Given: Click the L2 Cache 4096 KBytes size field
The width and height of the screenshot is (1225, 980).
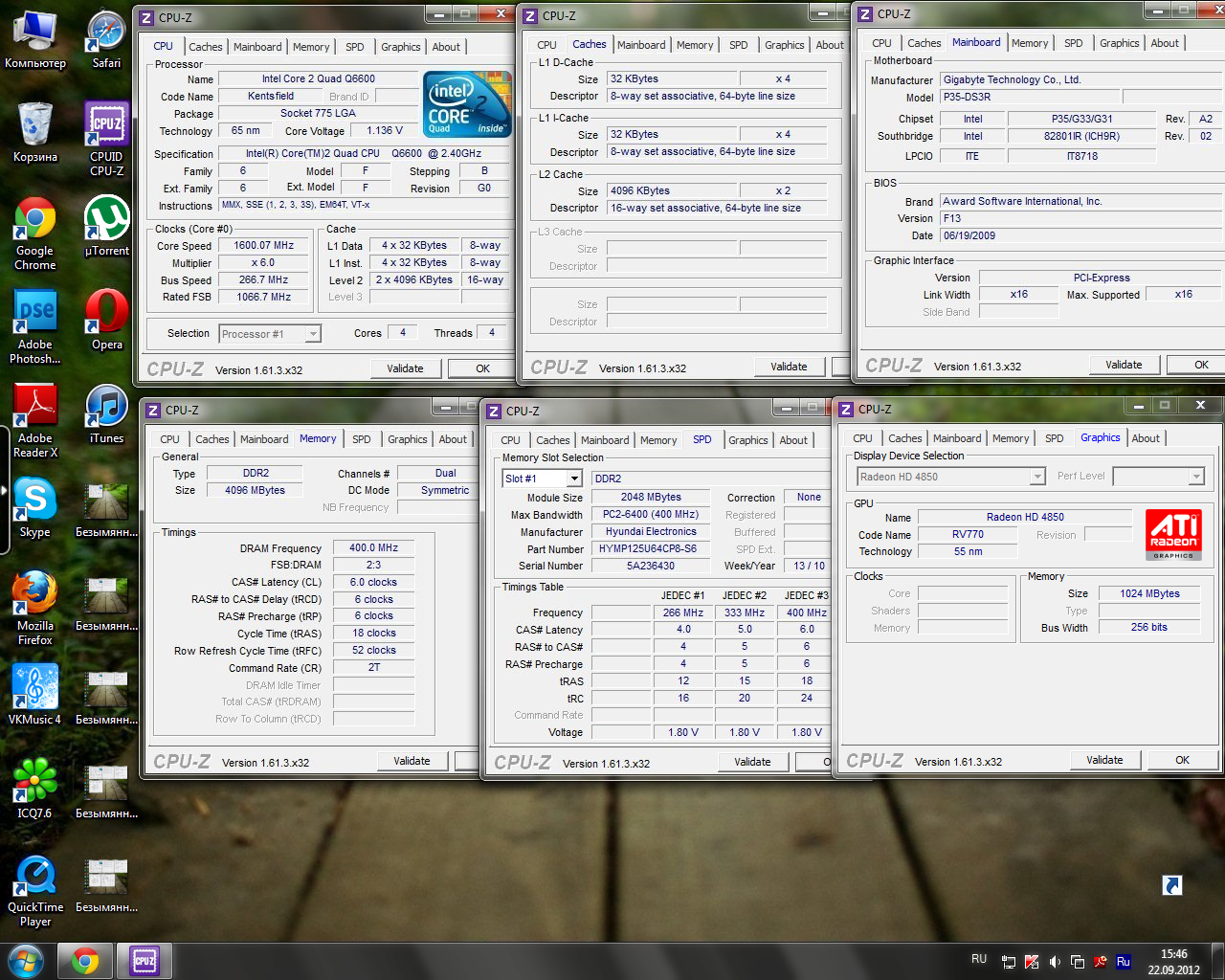Looking at the screenshot, I should pyautogui.click(x=674, y=191).
